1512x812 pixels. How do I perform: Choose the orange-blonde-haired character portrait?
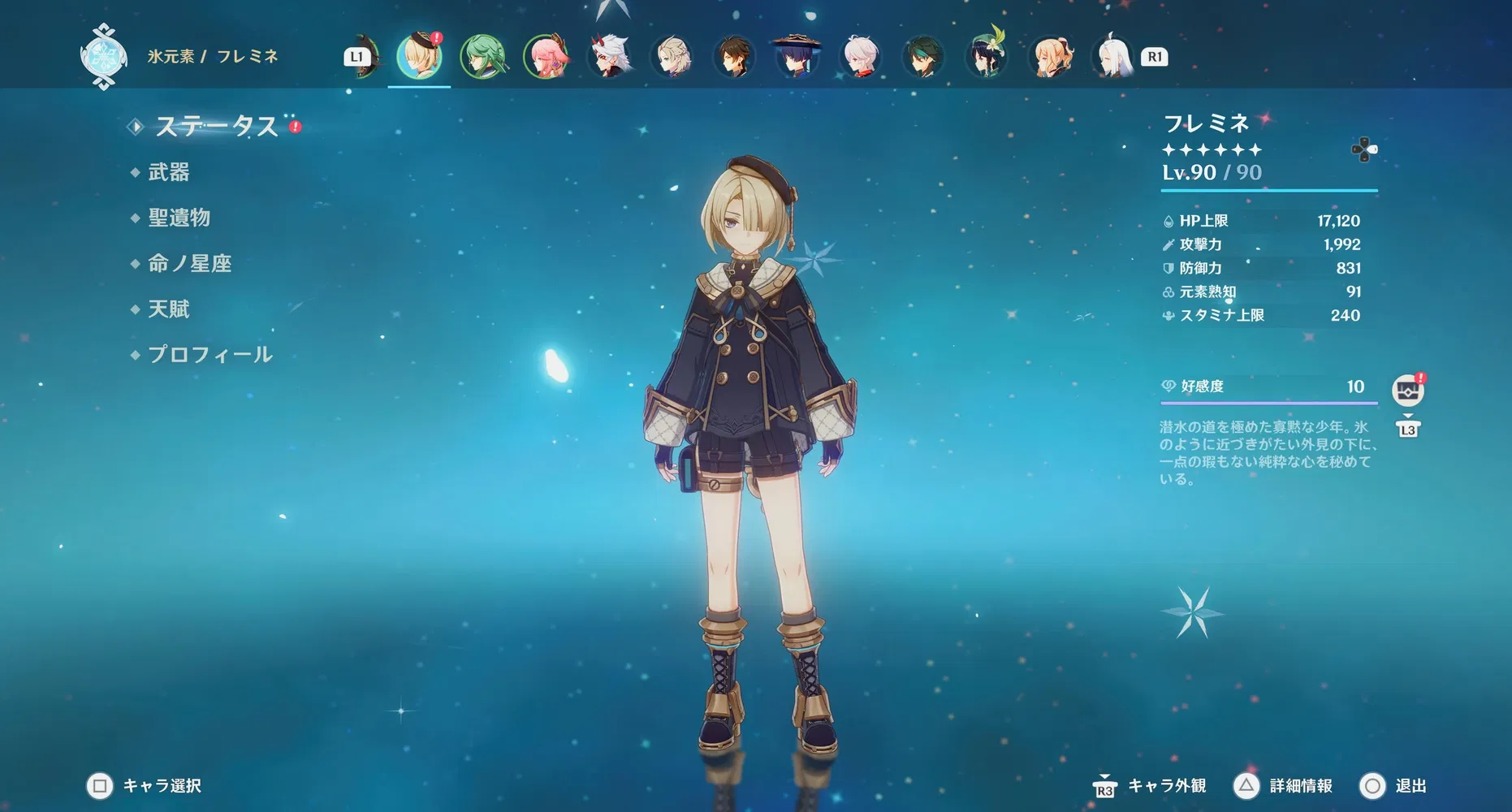click(x=1050, y=56)
